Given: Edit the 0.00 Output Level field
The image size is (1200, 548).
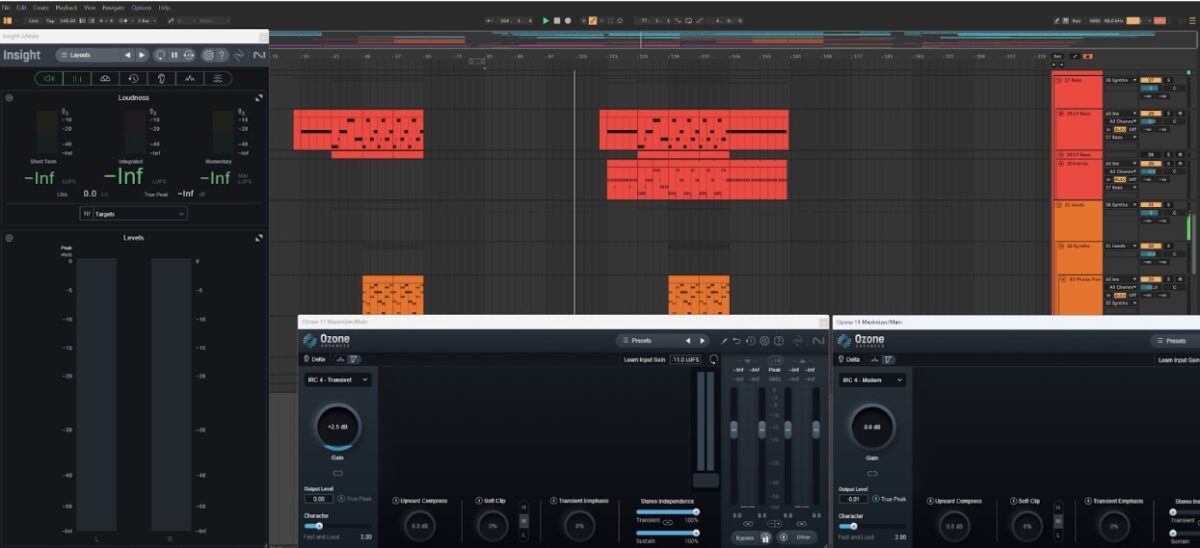Looking at the screenshot, I should pyautogui.click(x=318, y=498).
